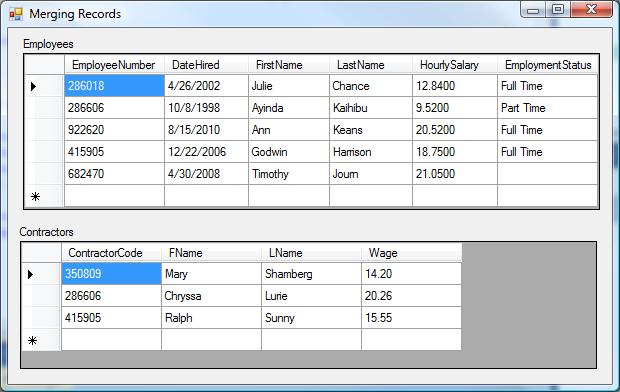The image size is (620, 392).
Task: Select contractor last name Sunny
Action: point(312,318)
